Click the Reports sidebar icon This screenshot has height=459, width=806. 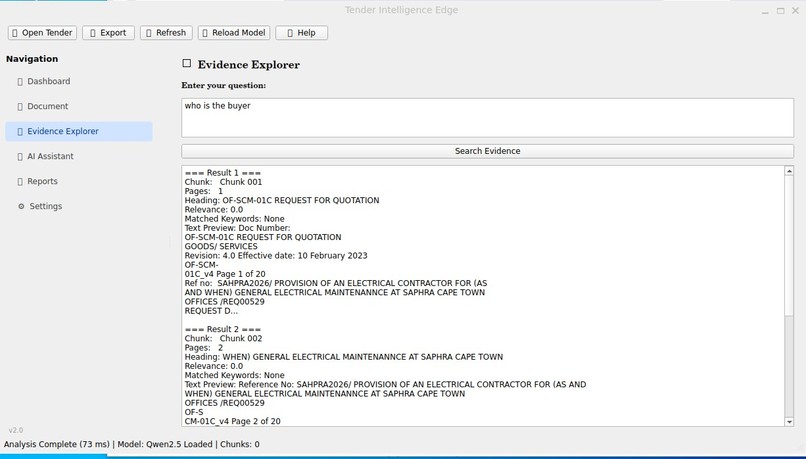[x=20, y=182]
